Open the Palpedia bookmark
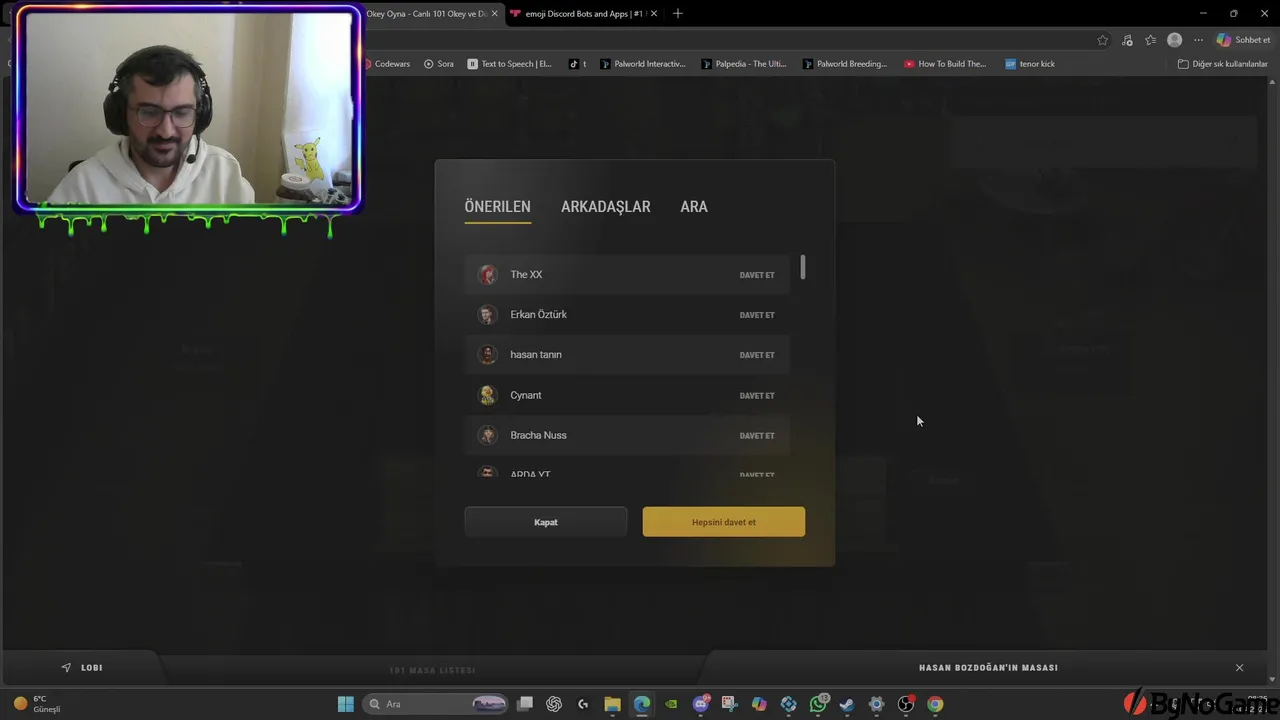This screenshot has width=1280, height=720. click(x=744, y=64)
